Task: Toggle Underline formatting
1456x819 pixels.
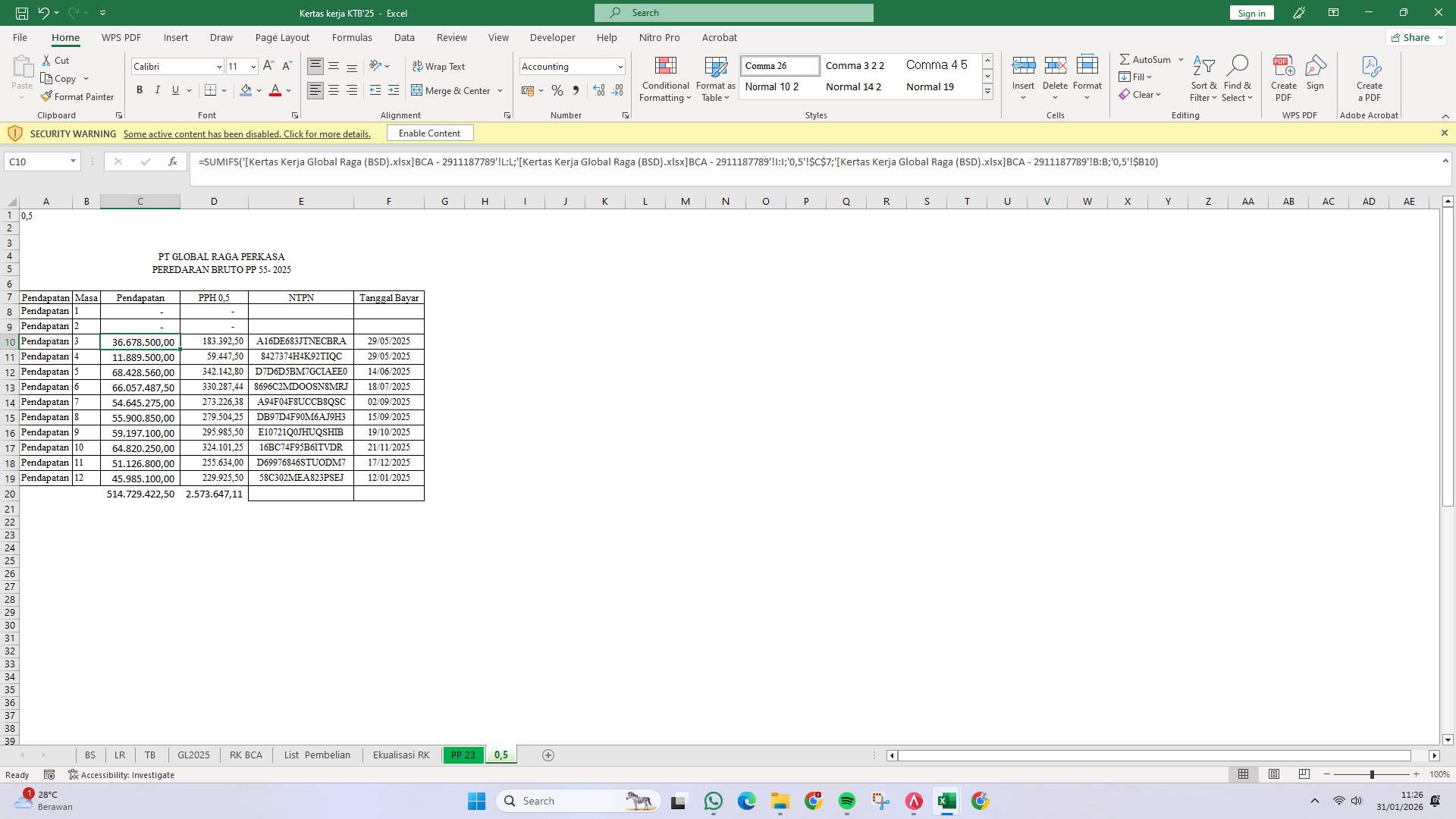Action: pyautogui.click(x=174, y=89)
